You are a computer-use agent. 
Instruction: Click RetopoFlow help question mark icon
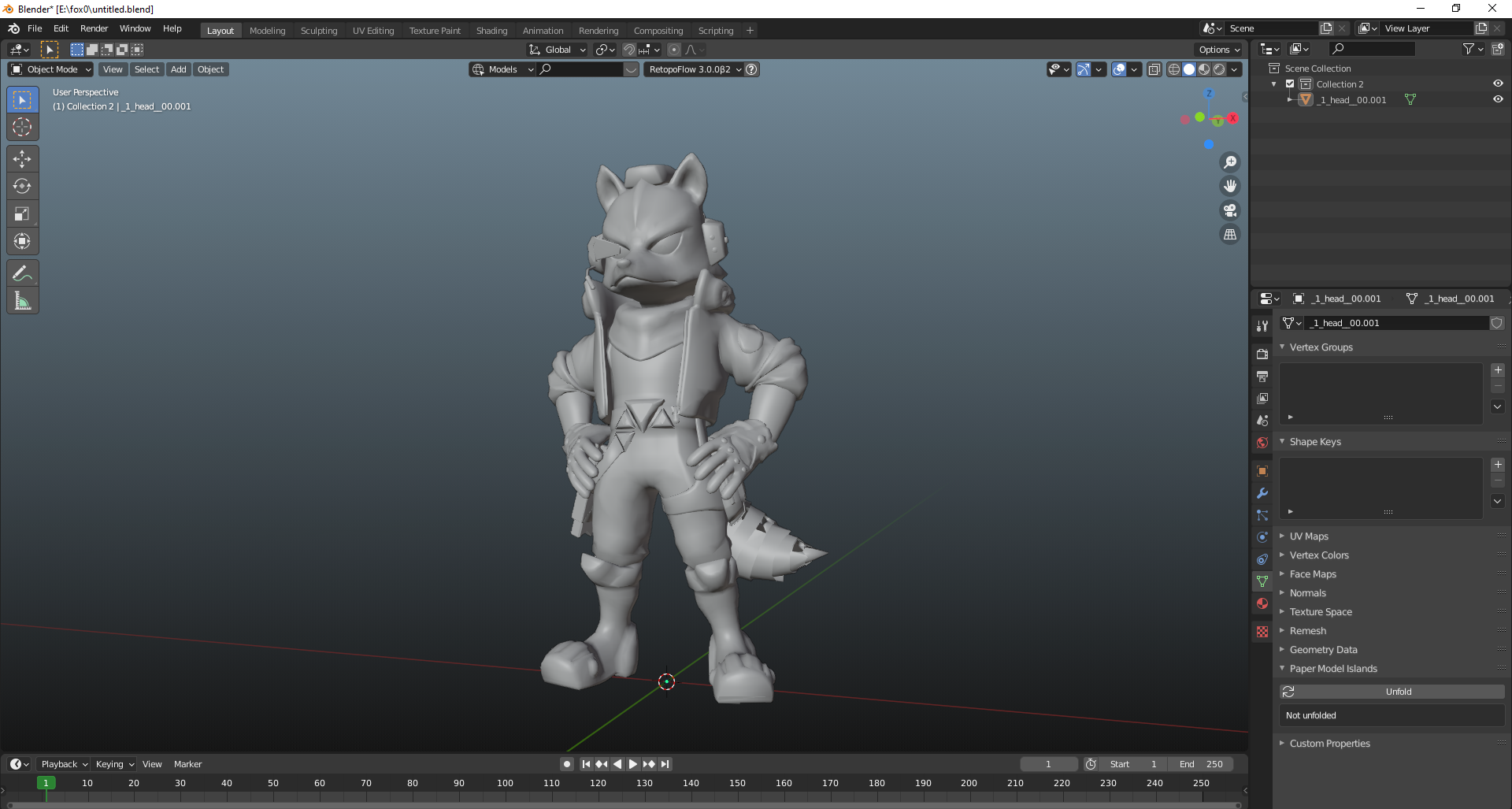pyautogui.click(x=752, y=69)
